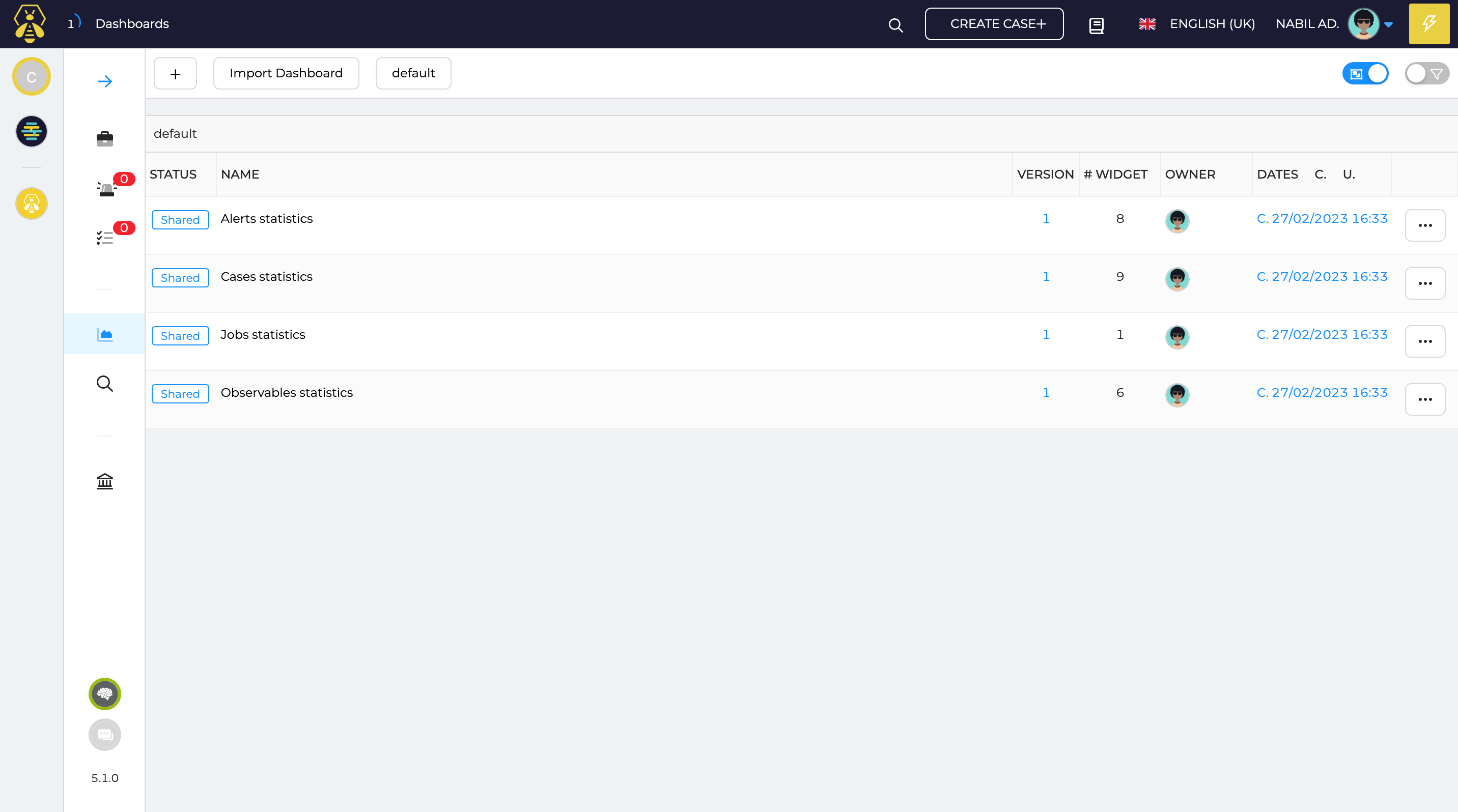Toggle the blue dashboard view switch
1458x812 pixels.
pos(1365,73)
